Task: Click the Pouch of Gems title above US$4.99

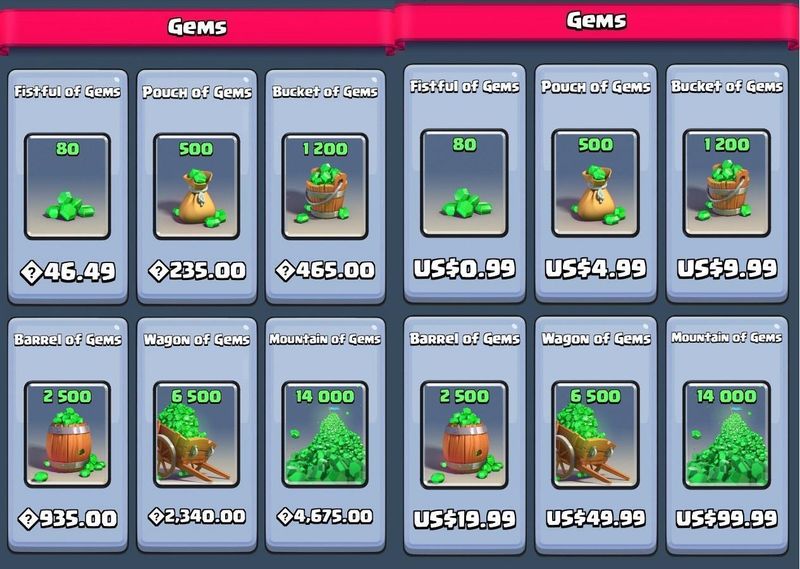Action: 595,87
